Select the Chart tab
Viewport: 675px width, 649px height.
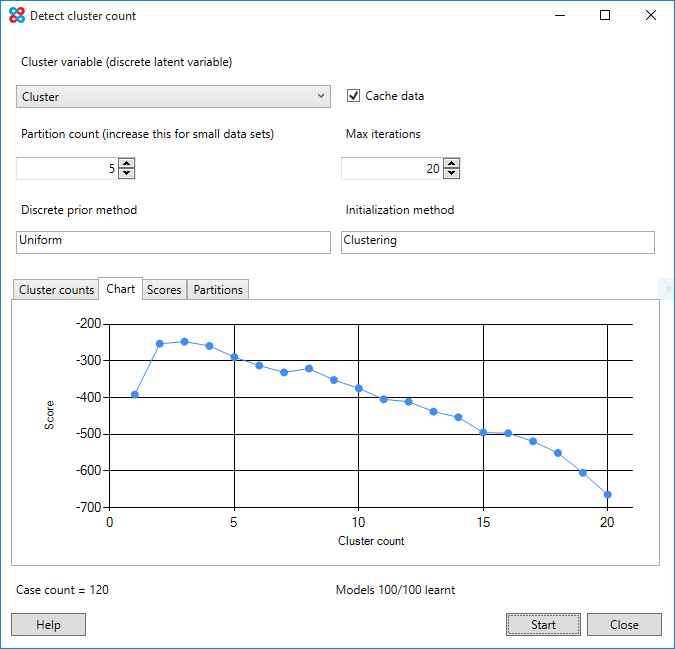pyautogui.click(x=120, y=289)
